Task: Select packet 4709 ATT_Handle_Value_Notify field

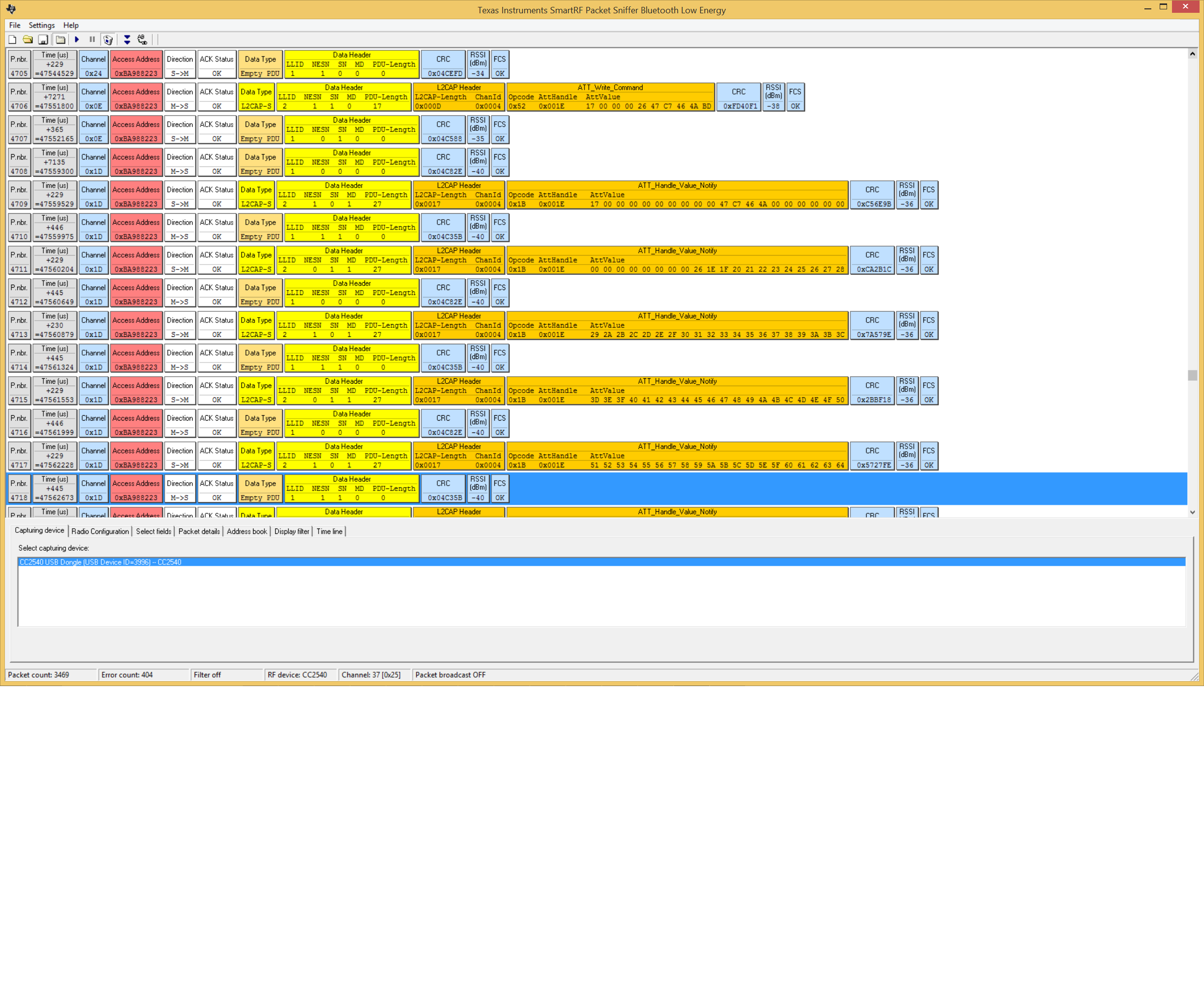Action: click(677, 195)
